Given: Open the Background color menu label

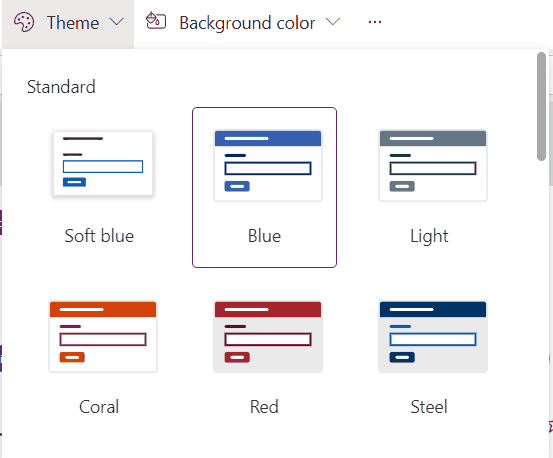Looking at the screenshot, I should 247,23.
